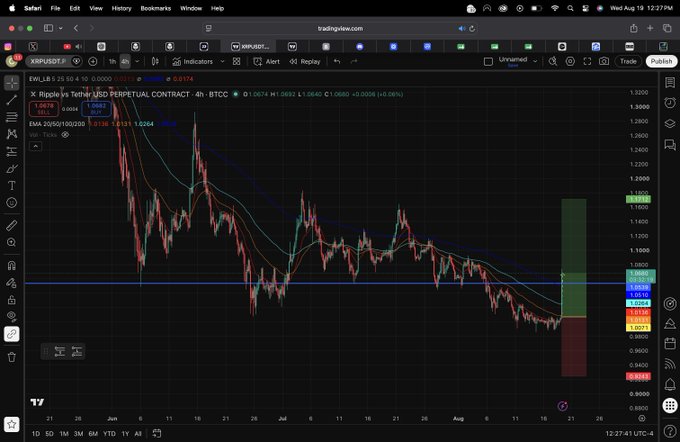This screenshot has height=442, width=680.
Task: Start bar Replay mode
Action: tap(304, 62)
